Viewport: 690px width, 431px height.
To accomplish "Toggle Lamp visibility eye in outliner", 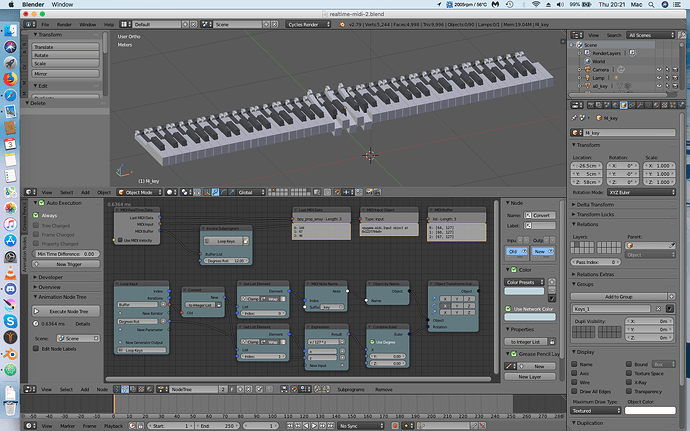I will 659,77.
